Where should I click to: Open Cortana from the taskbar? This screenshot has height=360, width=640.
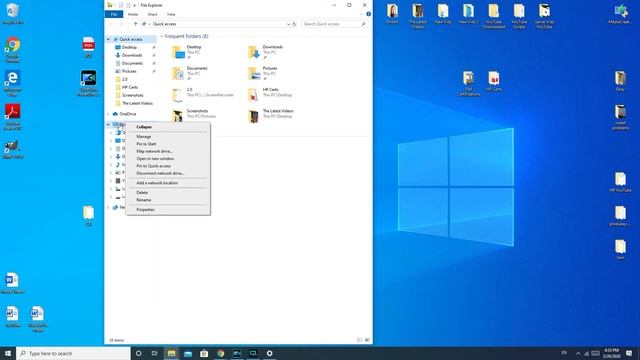138,353
